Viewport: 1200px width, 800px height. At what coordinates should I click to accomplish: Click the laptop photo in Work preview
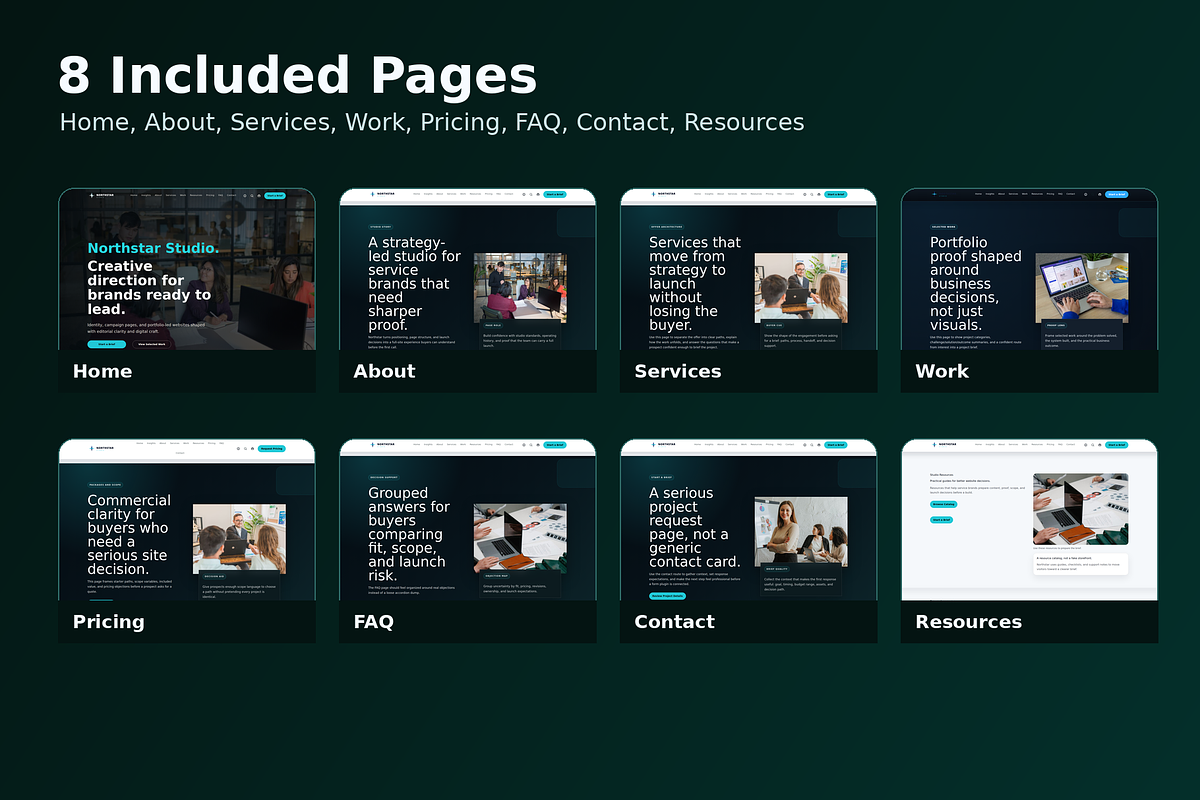tap(1082, 287)
